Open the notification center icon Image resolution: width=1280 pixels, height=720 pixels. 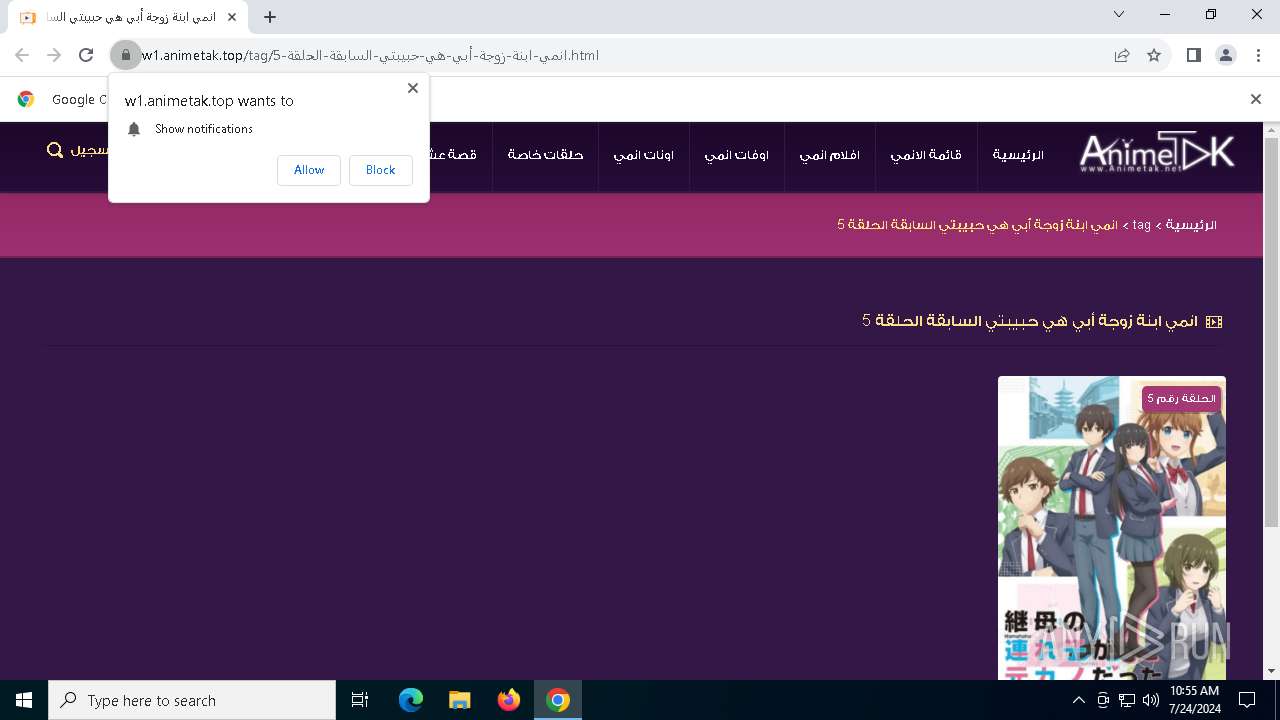click(1247, 700)
